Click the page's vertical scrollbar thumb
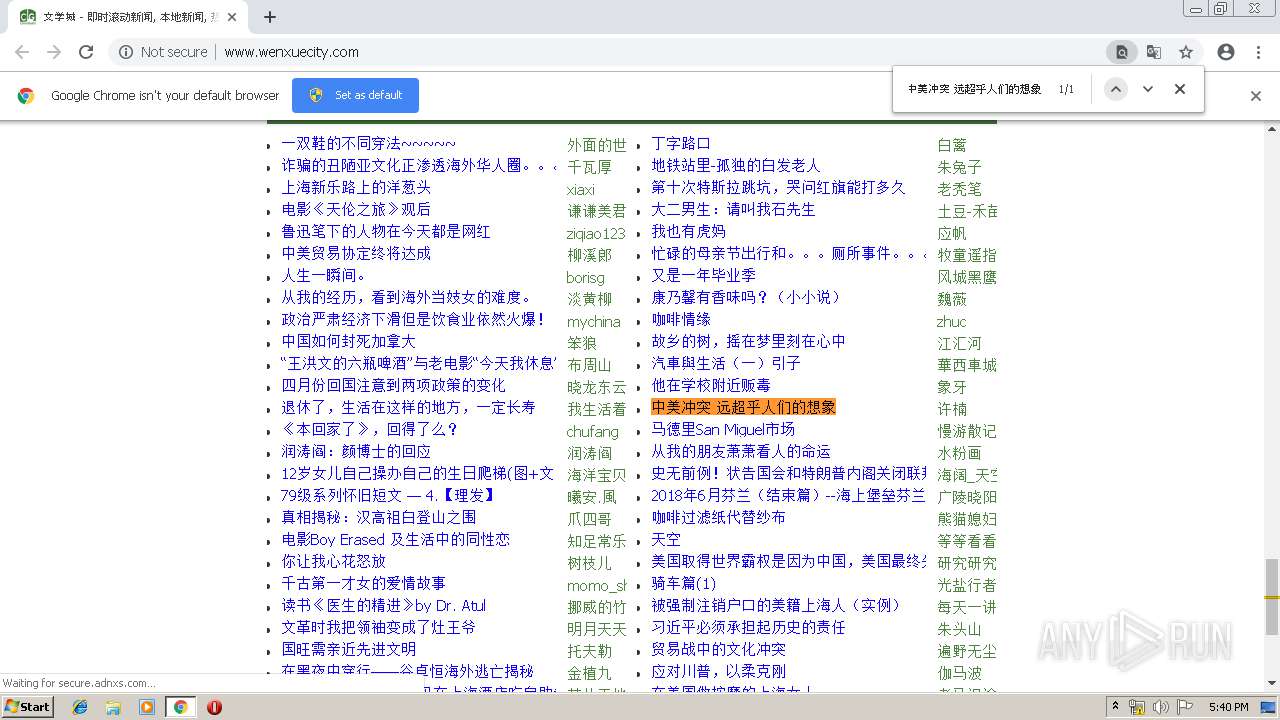Image resolution: width=1280 pixels, height=720 pixels. coord(1271,597)
